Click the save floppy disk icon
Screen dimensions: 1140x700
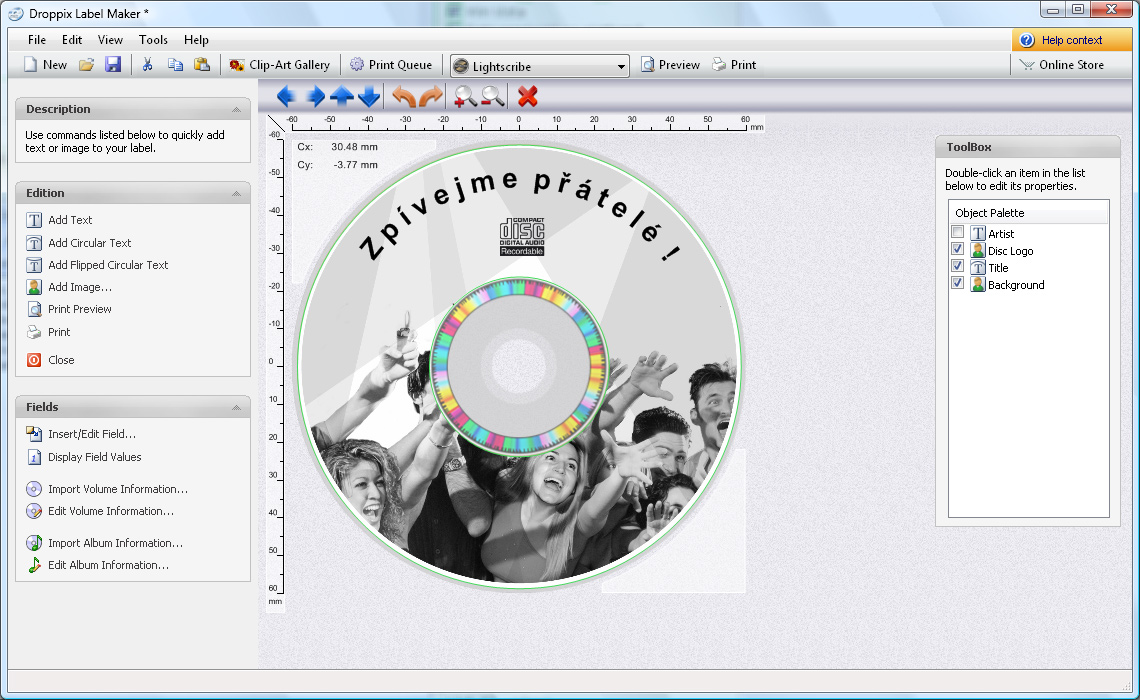113,65
